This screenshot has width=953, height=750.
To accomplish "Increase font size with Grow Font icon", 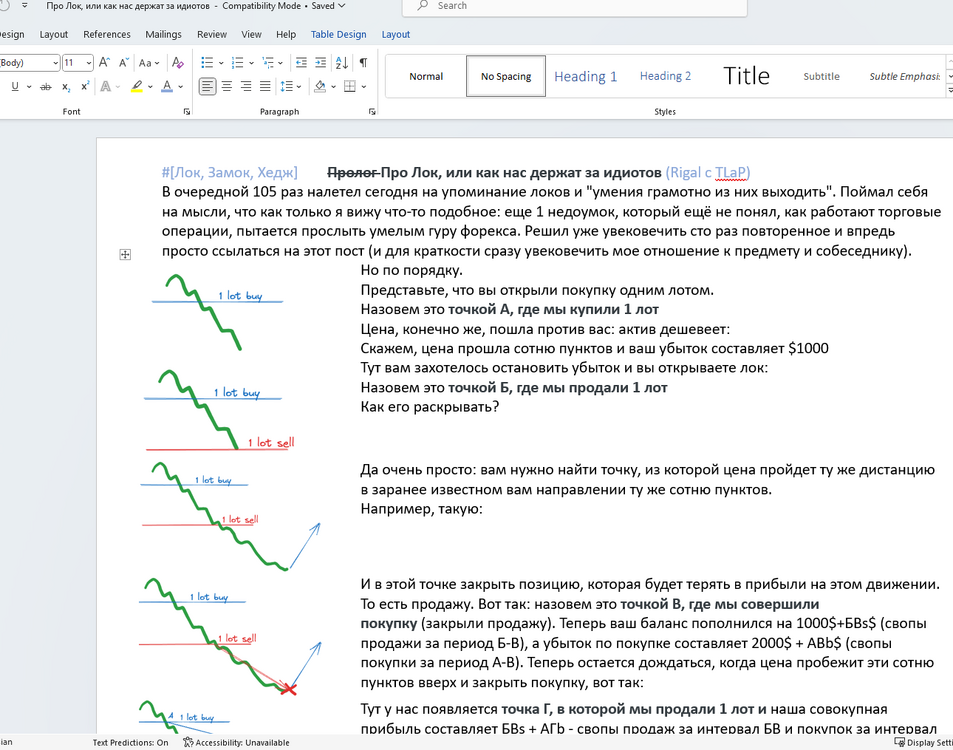I will (105, 63).
